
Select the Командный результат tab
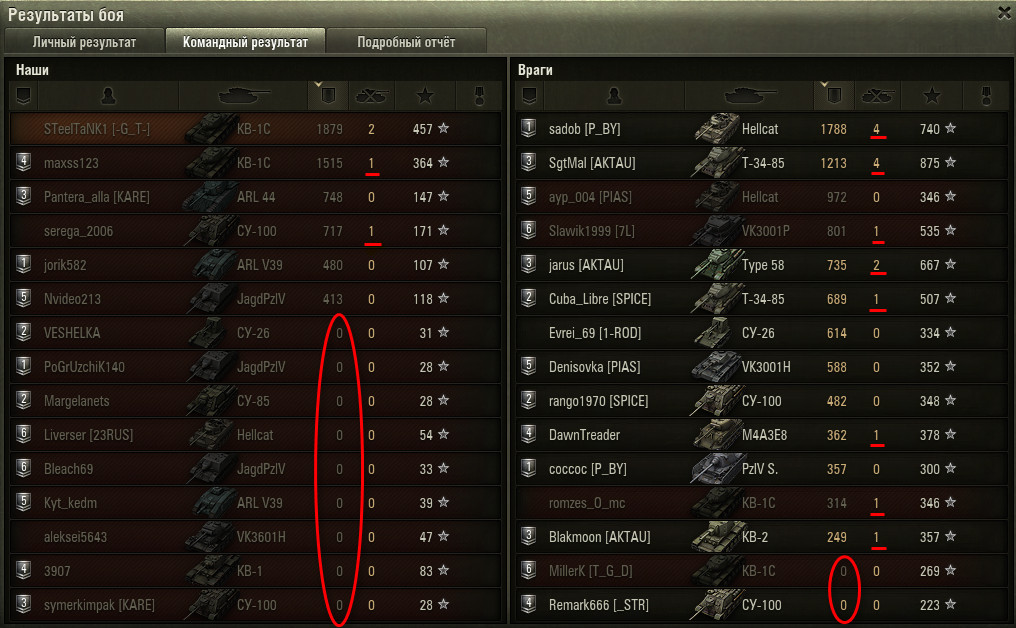point(245,42)
